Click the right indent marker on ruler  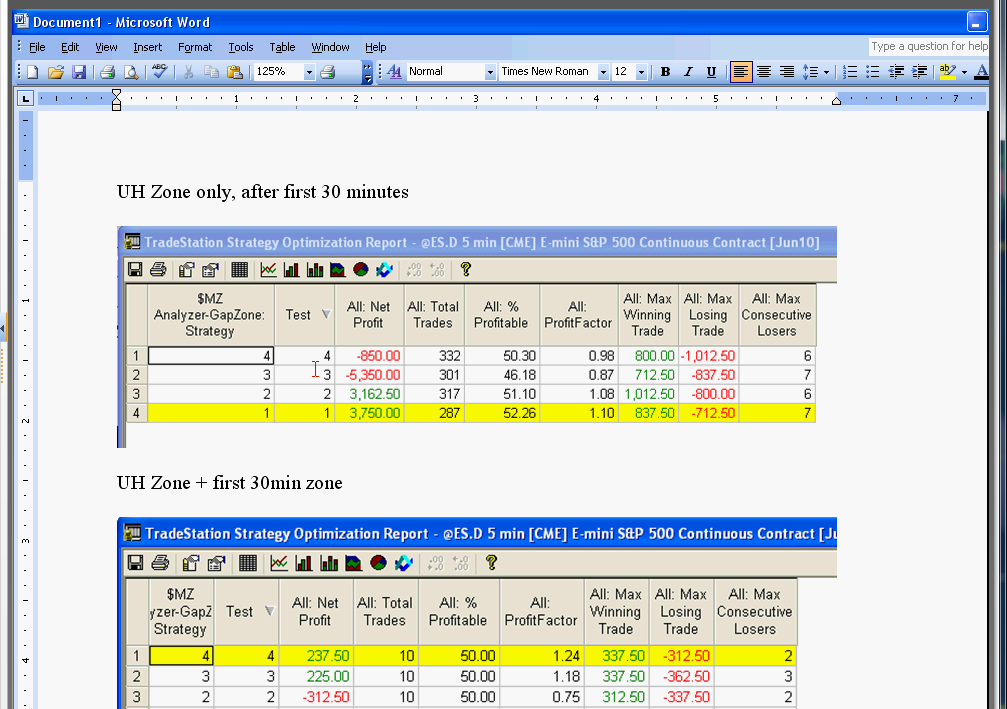click(x=836, y=101)
